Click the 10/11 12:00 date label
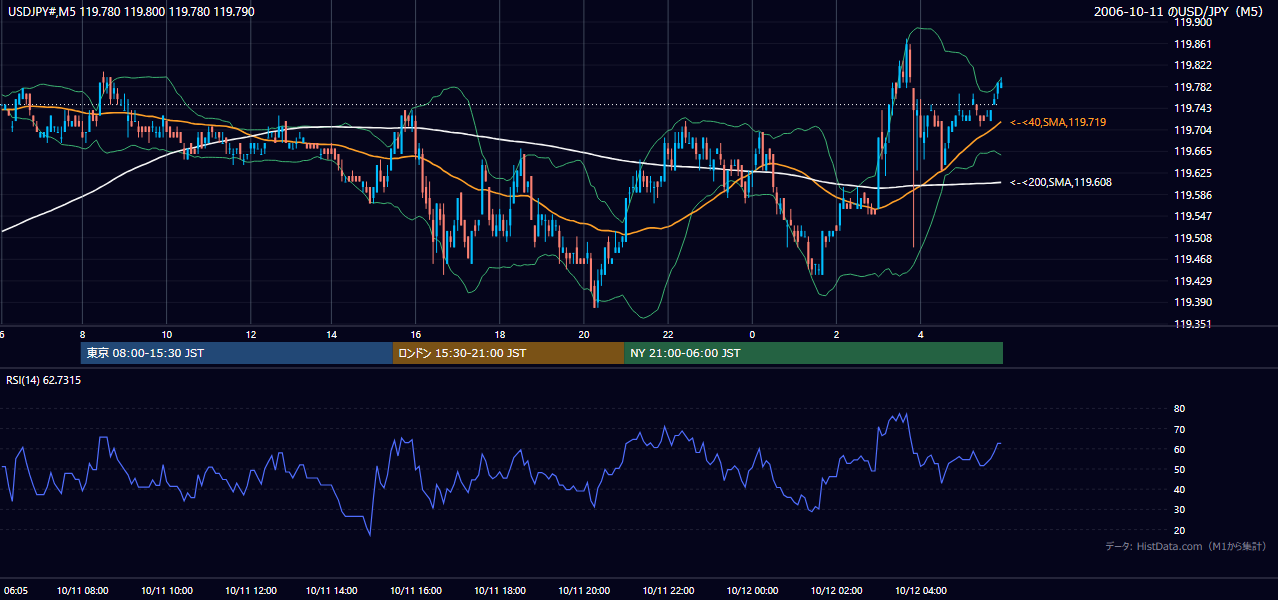Viewport: 1278px width, 600px height. 250,591
